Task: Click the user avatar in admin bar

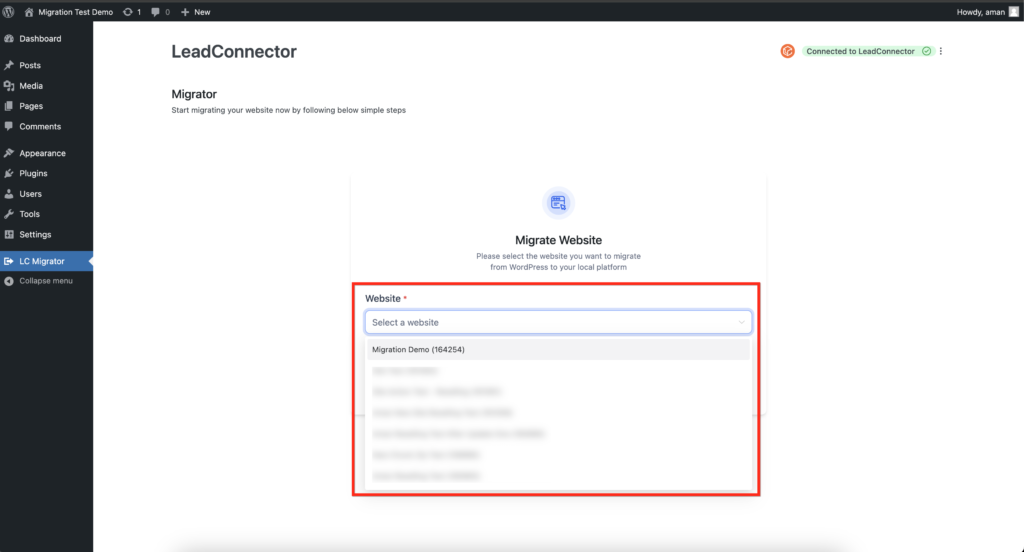Action: point(1014,12)
